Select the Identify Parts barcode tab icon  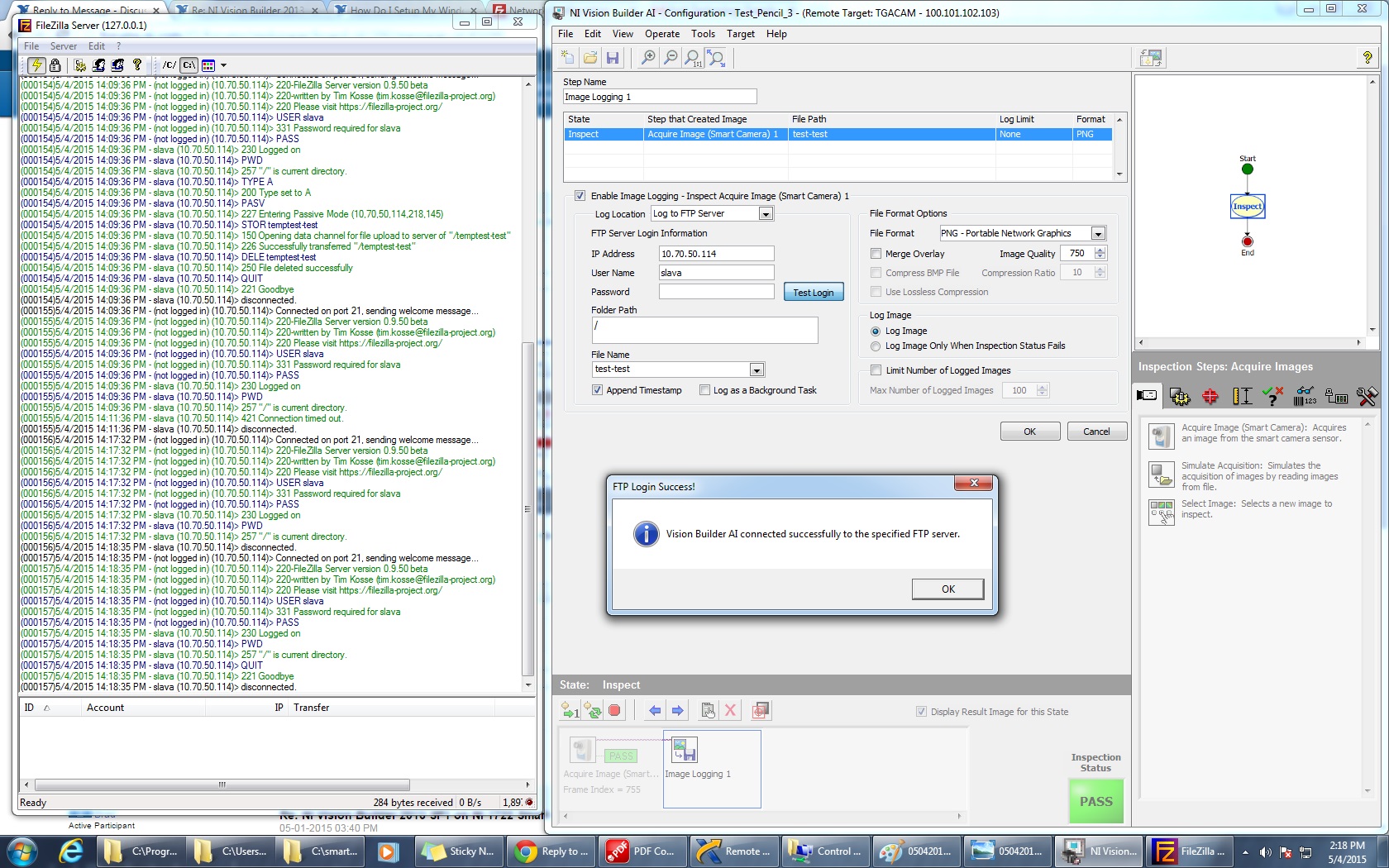click(1305, 397)
